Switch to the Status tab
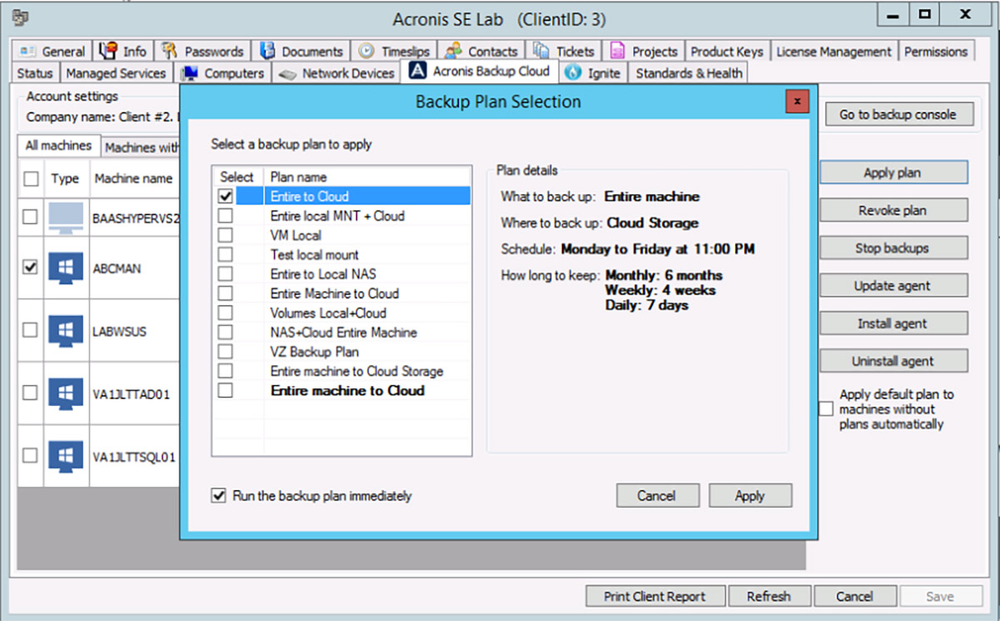The width and height of the screenshot is (1000, 621). 35,73
